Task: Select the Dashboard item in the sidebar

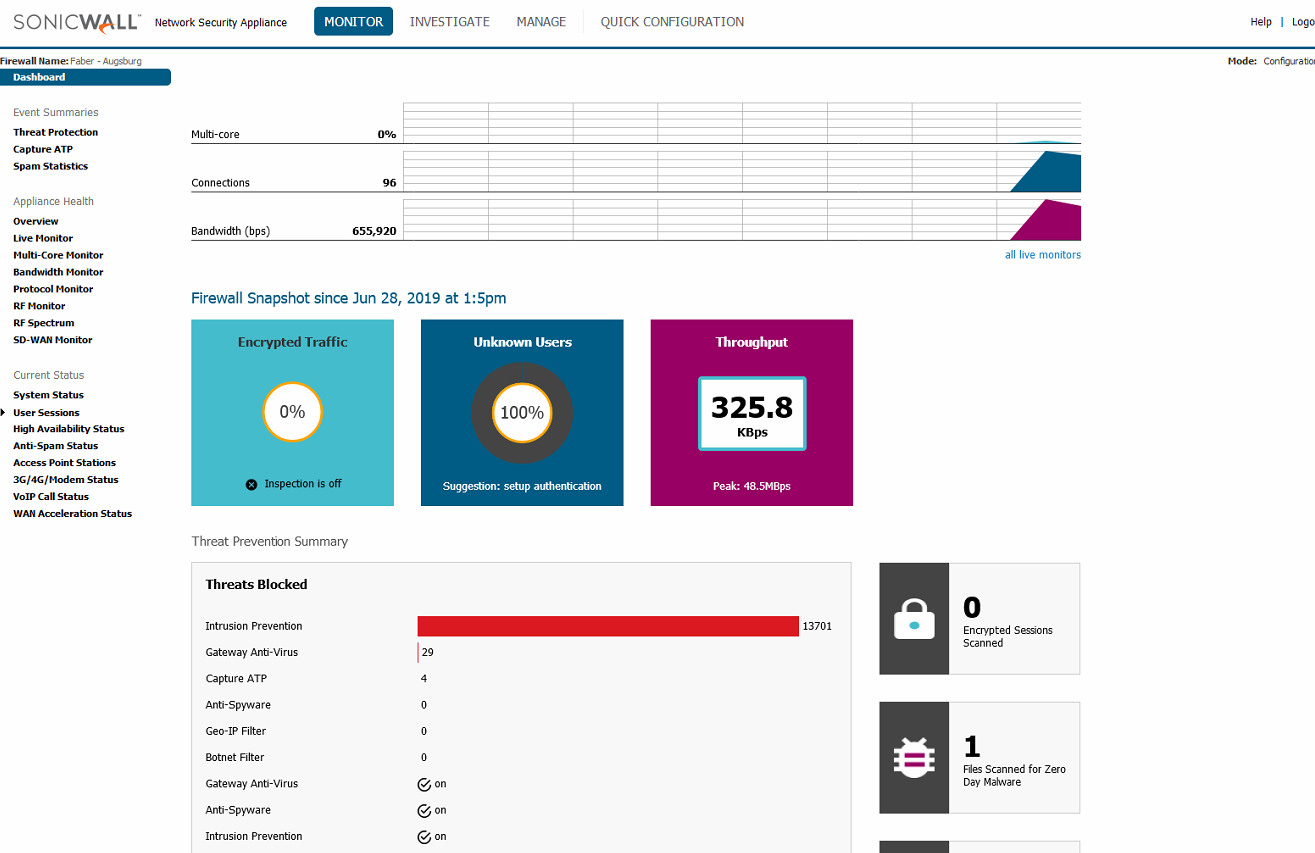Action: tap(85, 77)
